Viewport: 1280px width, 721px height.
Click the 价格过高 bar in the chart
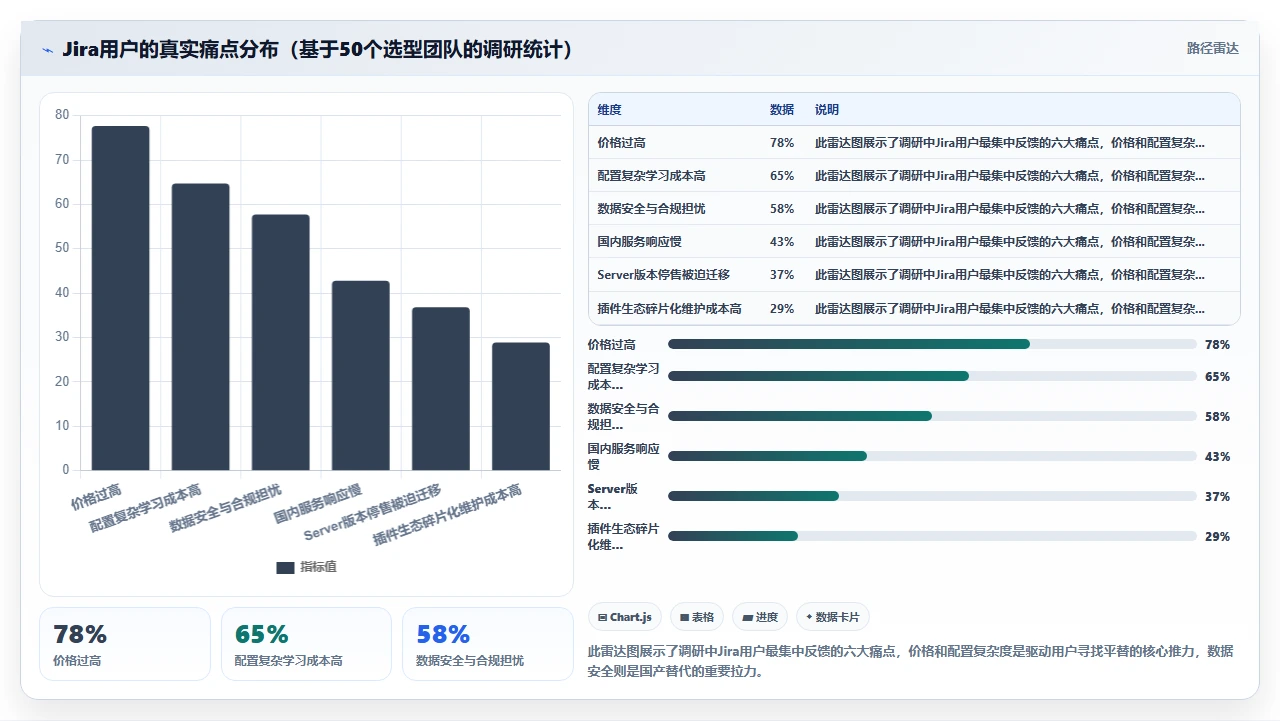coord(120,298)
